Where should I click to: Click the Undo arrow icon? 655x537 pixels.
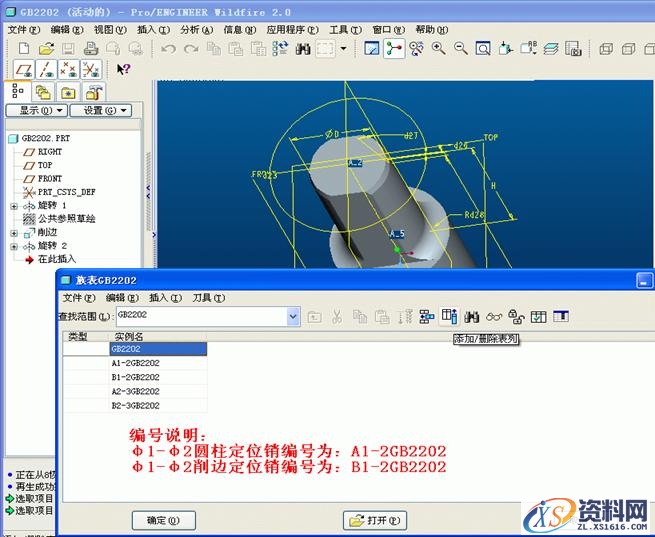click(168, 49)
